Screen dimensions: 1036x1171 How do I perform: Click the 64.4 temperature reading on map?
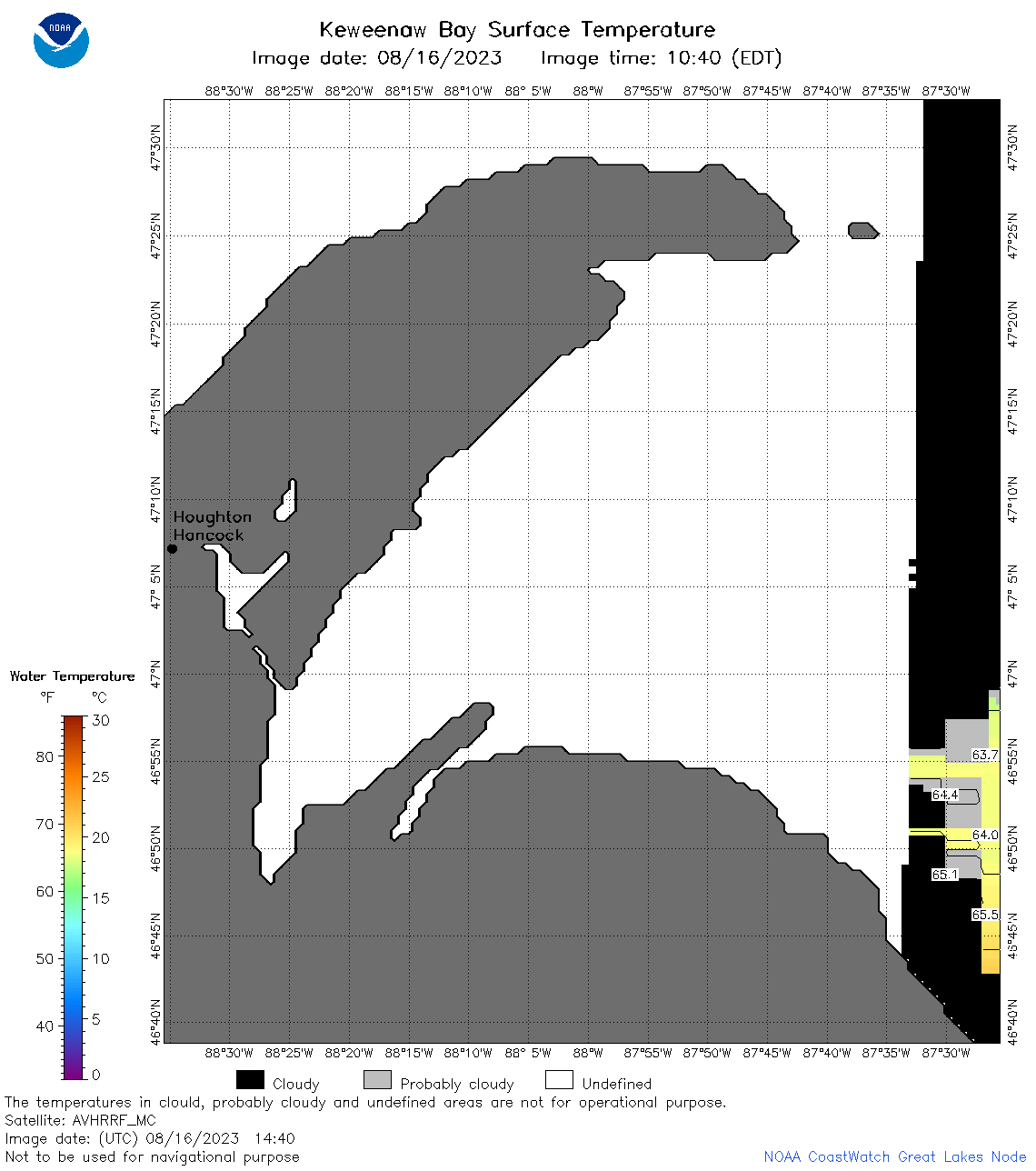pyautogui.click(x=945, y=795)
